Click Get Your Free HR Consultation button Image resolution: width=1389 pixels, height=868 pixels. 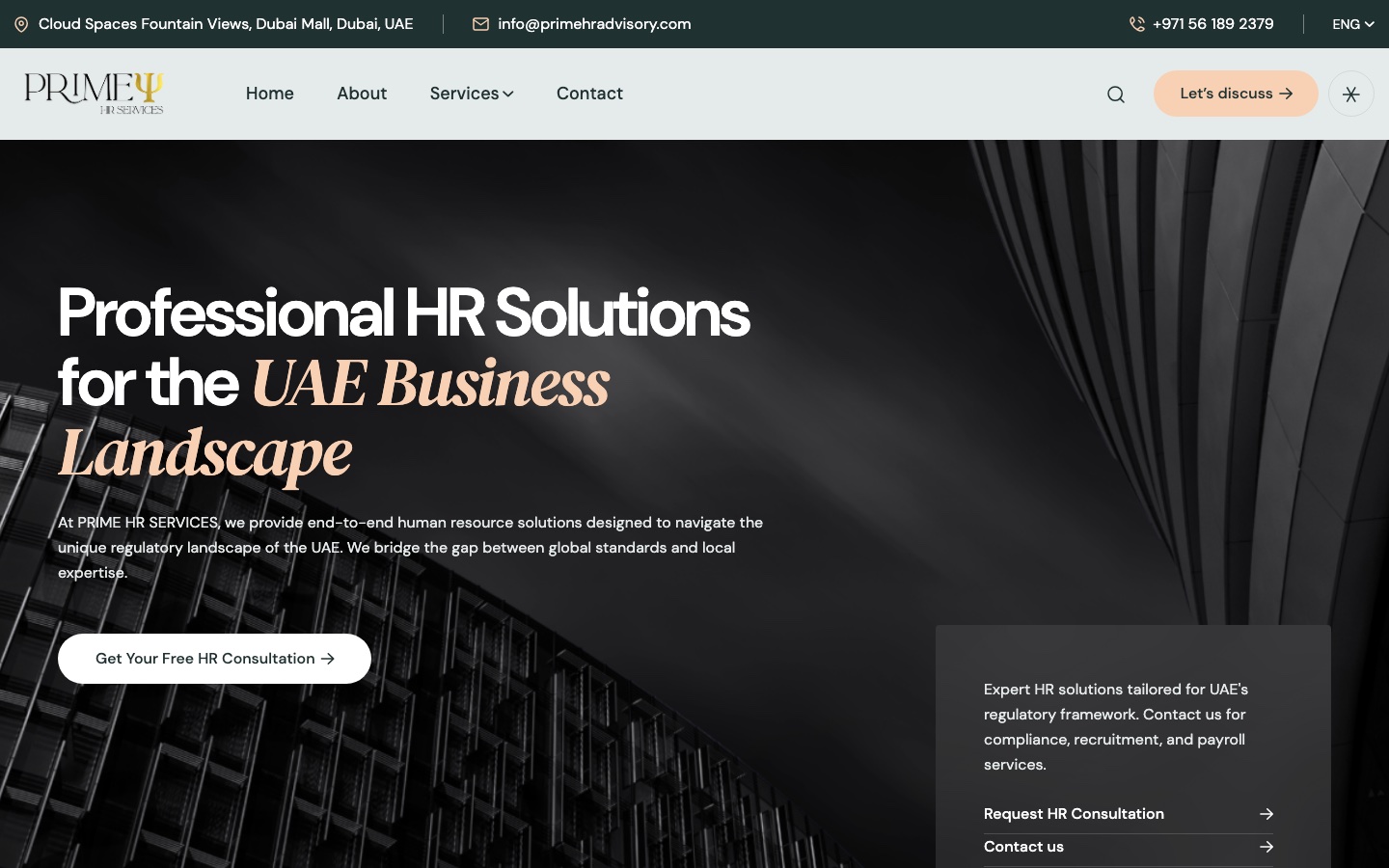coord(214,659)
